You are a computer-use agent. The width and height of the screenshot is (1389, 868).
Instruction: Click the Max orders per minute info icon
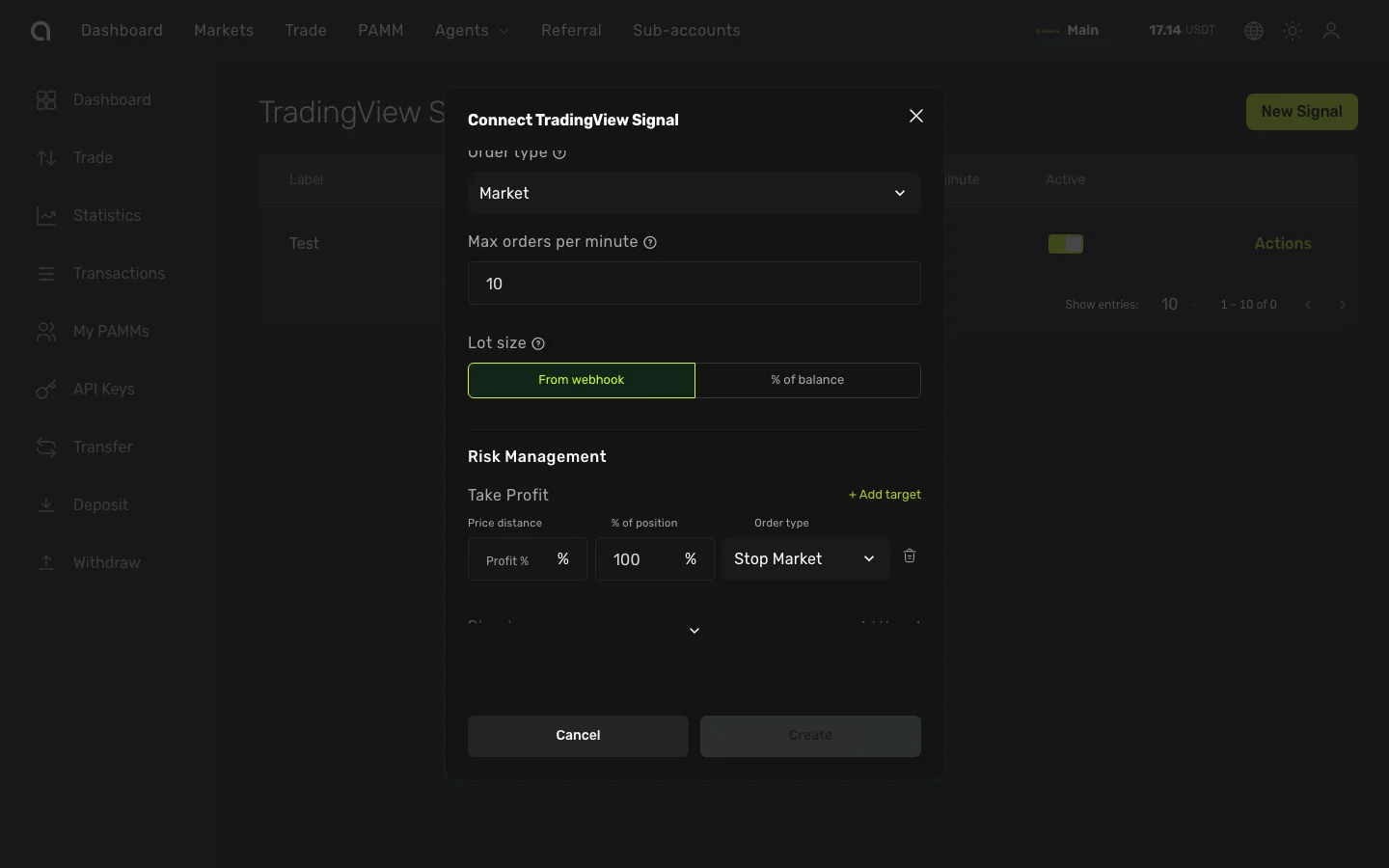pos(650,242)
